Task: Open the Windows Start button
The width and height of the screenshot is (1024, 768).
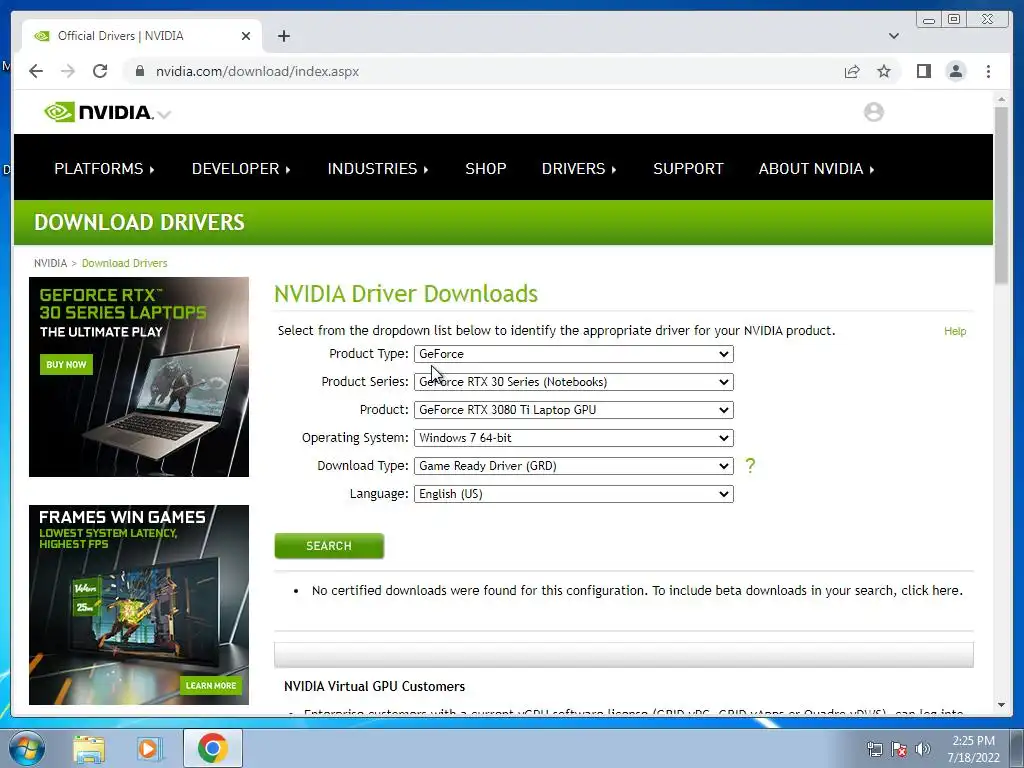Action: [x=26, y=748]
